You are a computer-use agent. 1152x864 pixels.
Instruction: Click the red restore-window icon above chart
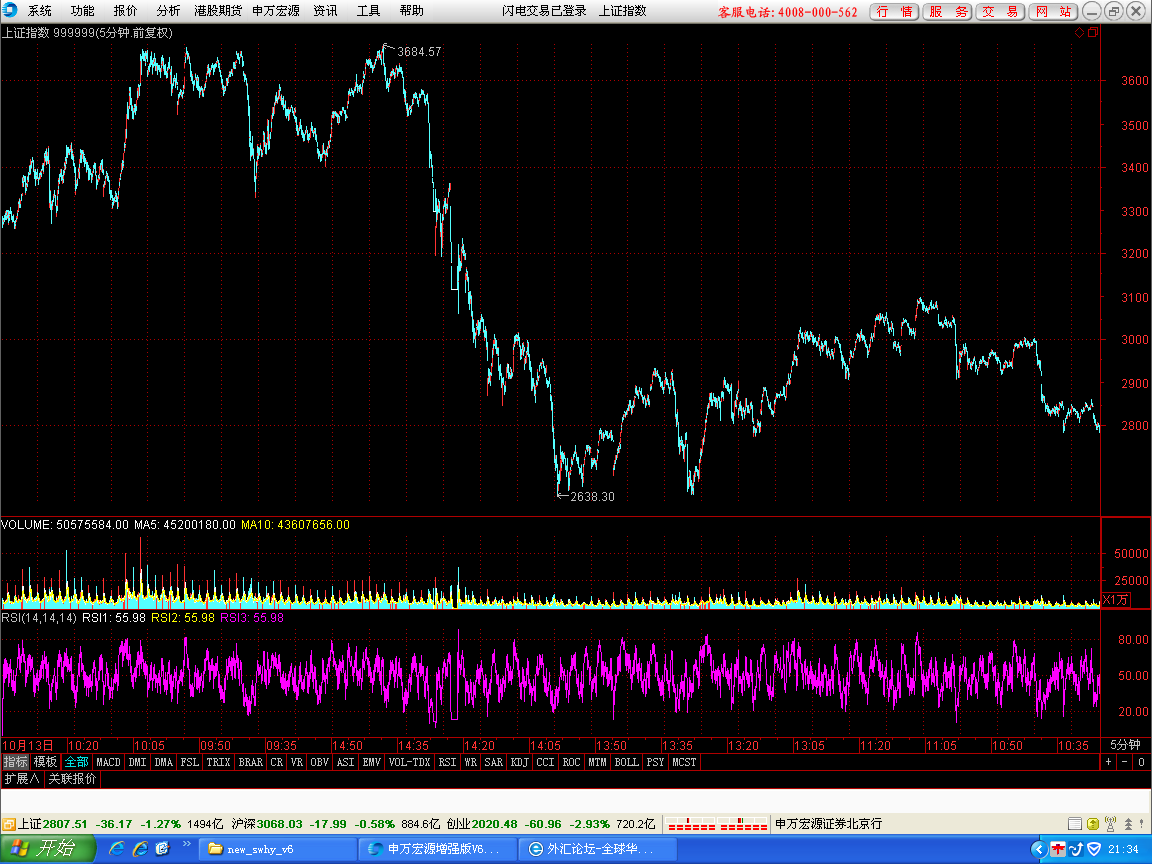pos(1093,32)
